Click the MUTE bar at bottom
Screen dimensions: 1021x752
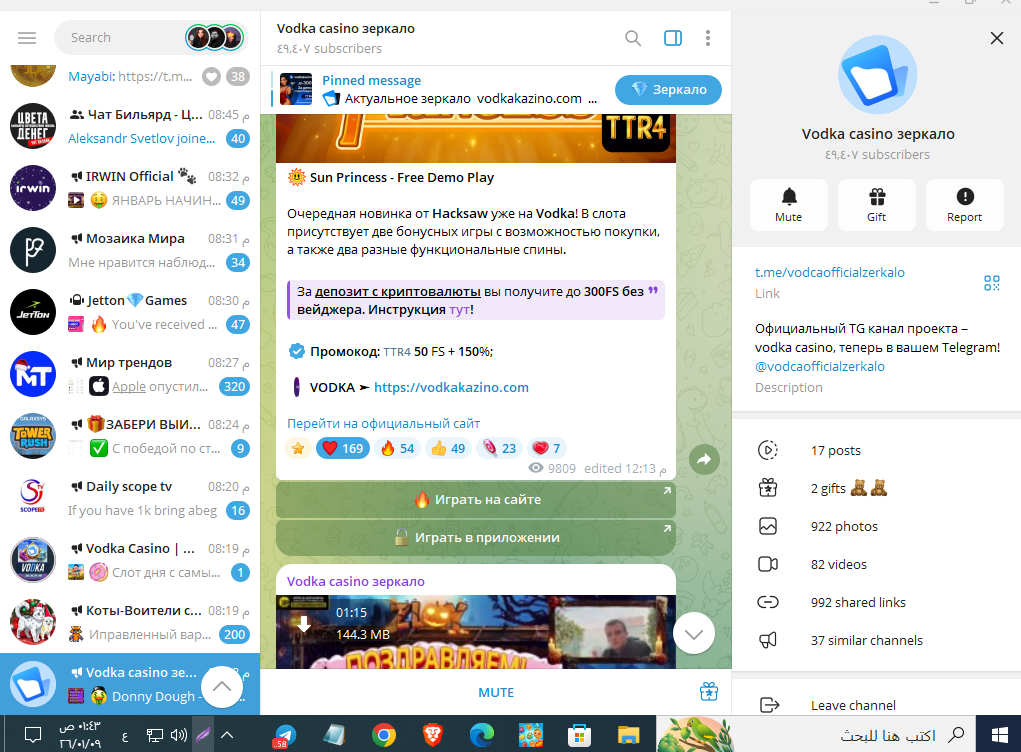(x=496, y=692)
